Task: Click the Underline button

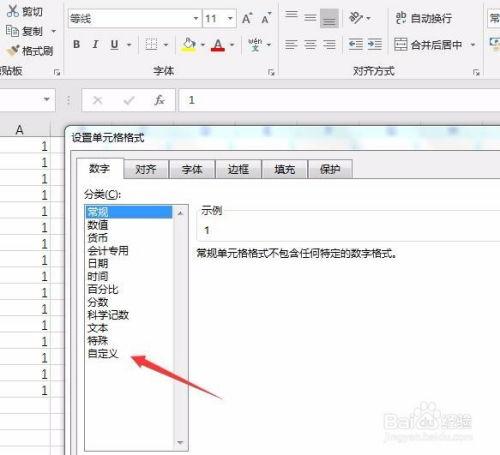Action: [114, 44]
